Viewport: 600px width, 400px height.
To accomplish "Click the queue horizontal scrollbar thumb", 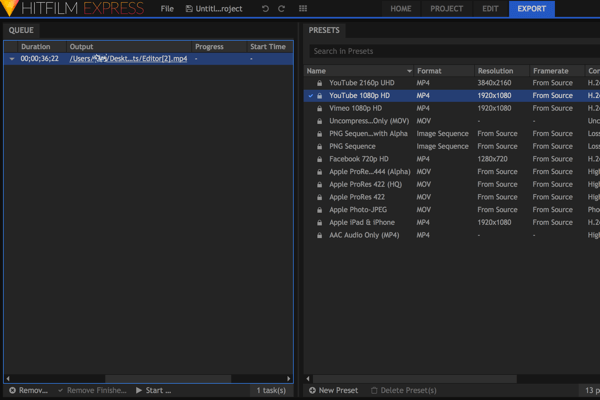I will [168, 379].
